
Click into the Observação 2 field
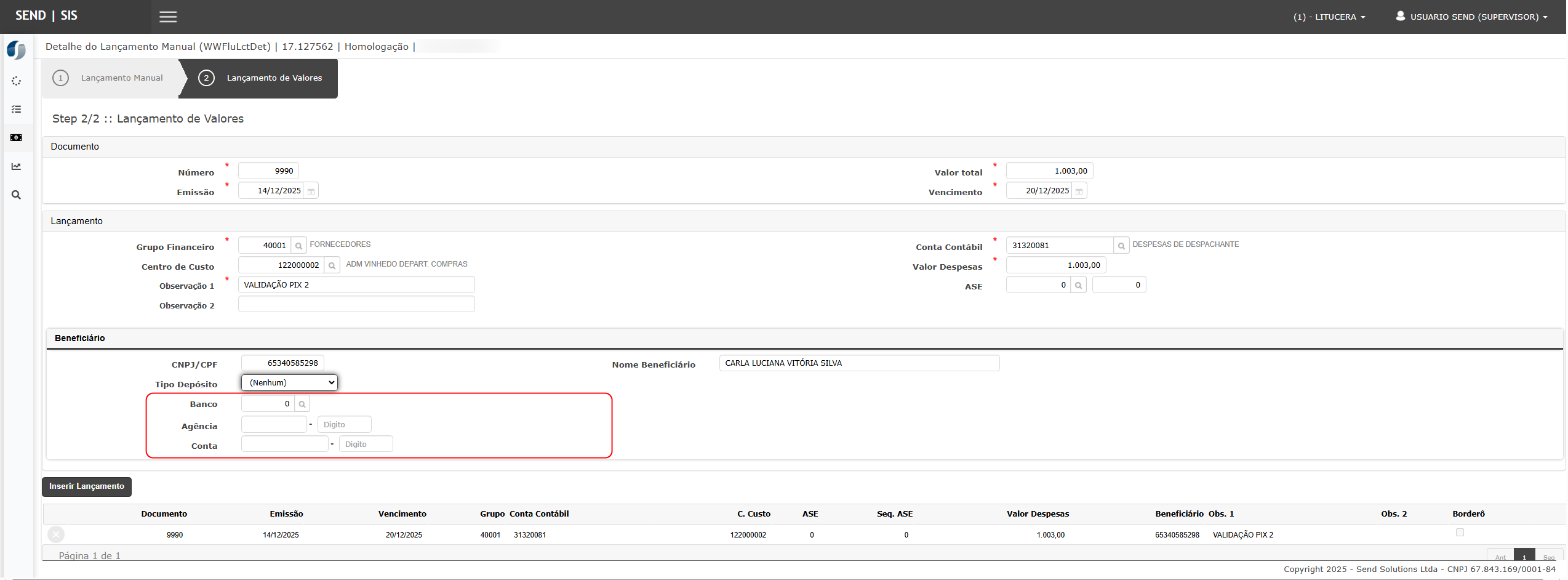pos(356,305)
